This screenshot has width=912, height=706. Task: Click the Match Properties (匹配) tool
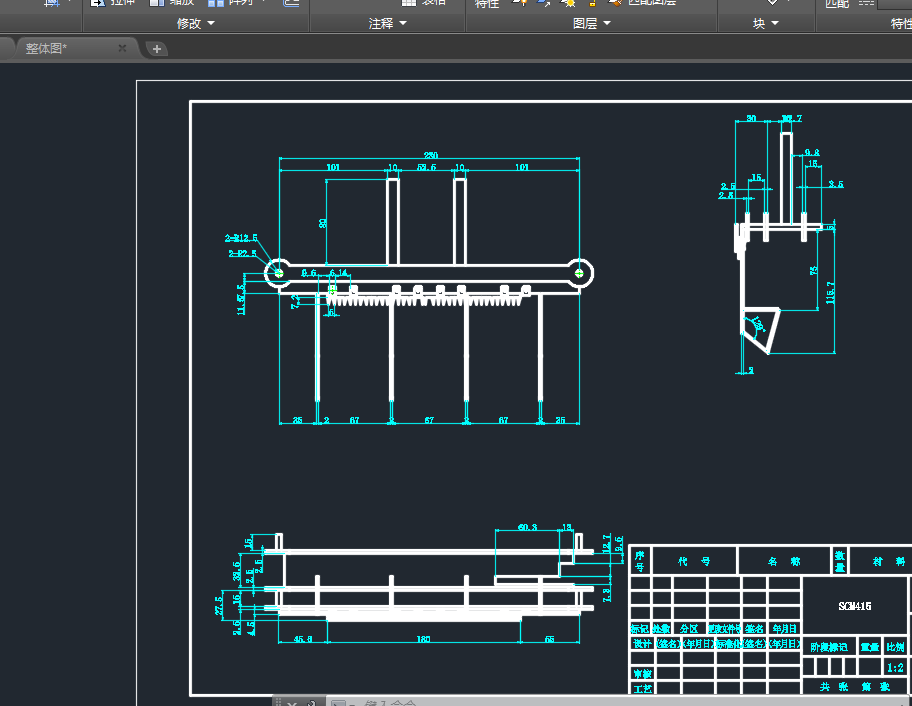pos(836,3)
